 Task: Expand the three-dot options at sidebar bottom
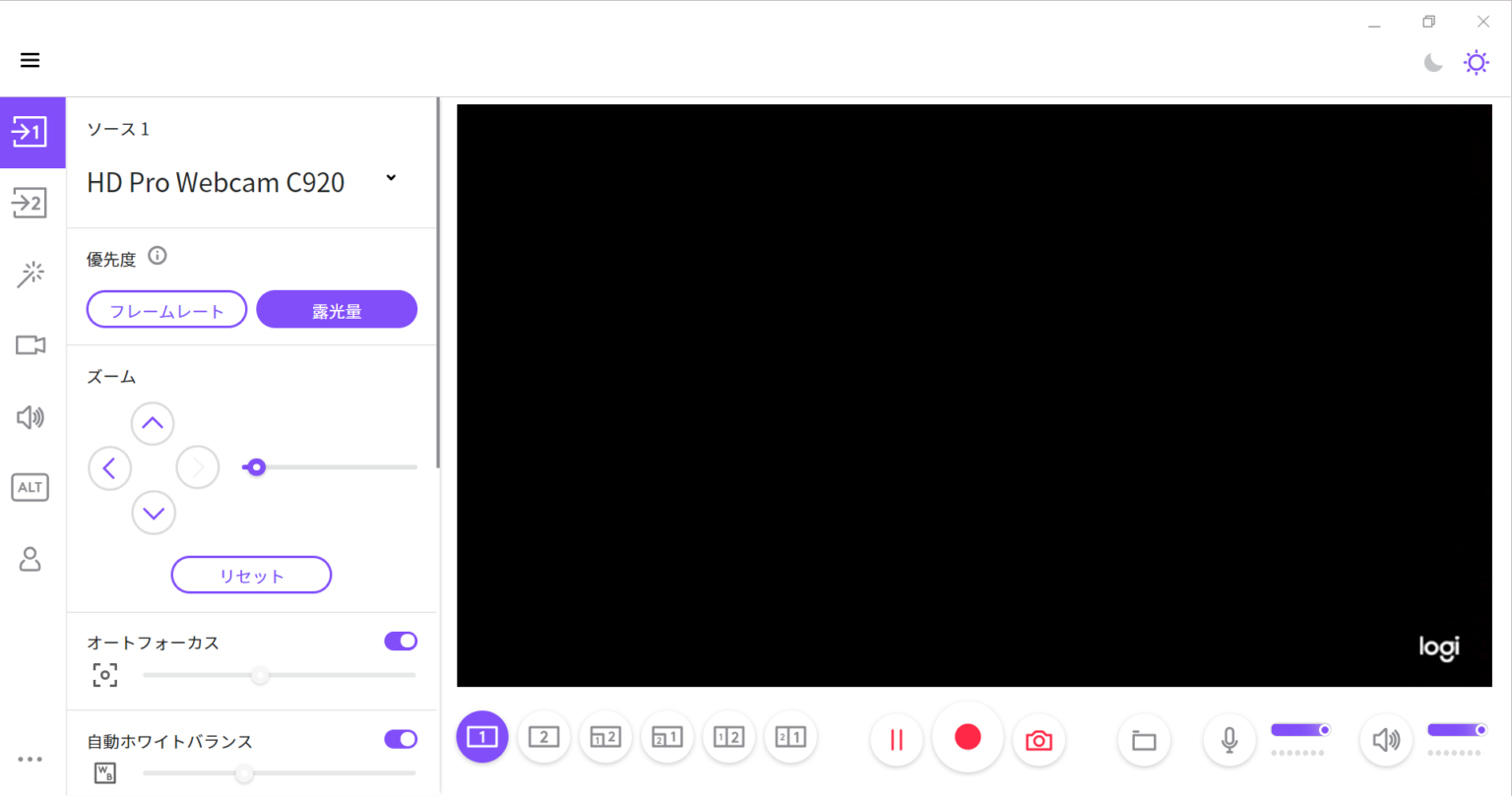pos(31,759)
